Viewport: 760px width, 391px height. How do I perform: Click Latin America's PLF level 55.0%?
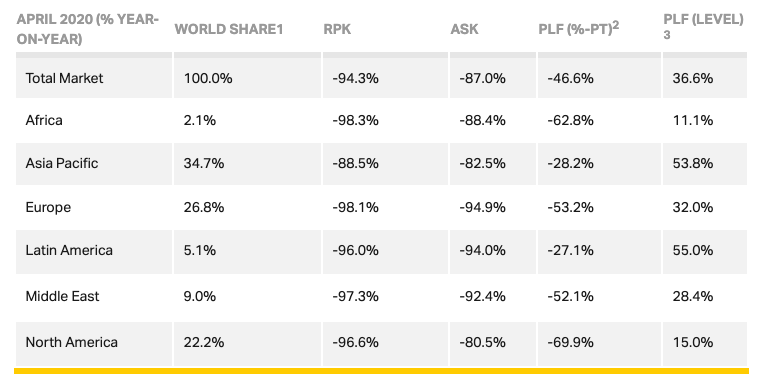coord(693,250)
